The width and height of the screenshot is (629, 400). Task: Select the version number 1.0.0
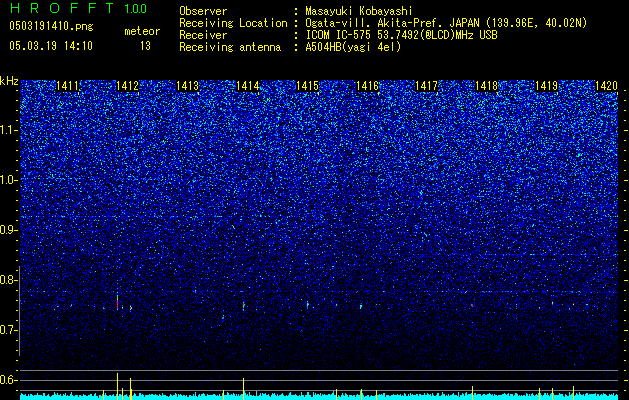click(x=135, y=9)
